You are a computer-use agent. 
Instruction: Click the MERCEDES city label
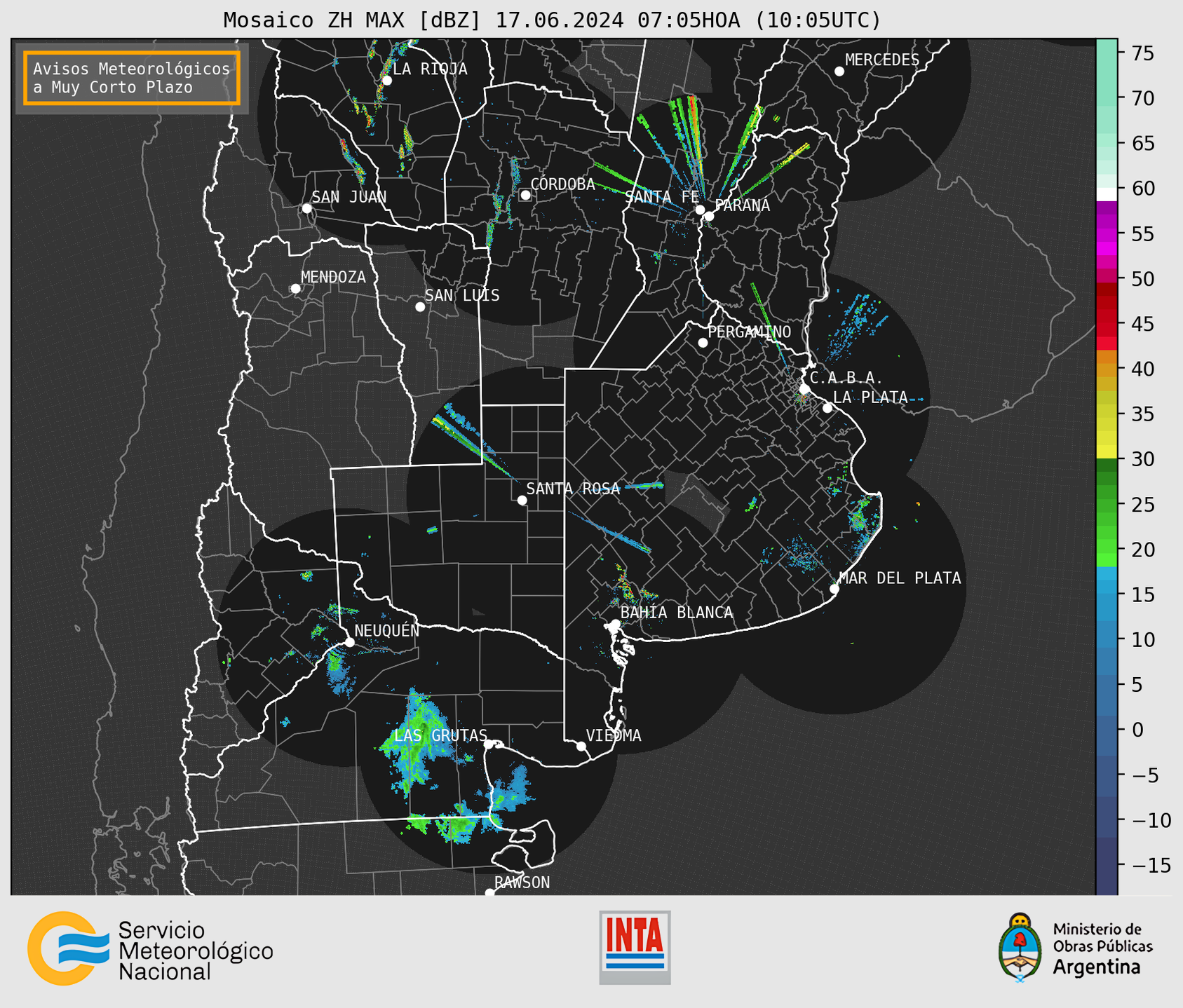click(882, 60)
